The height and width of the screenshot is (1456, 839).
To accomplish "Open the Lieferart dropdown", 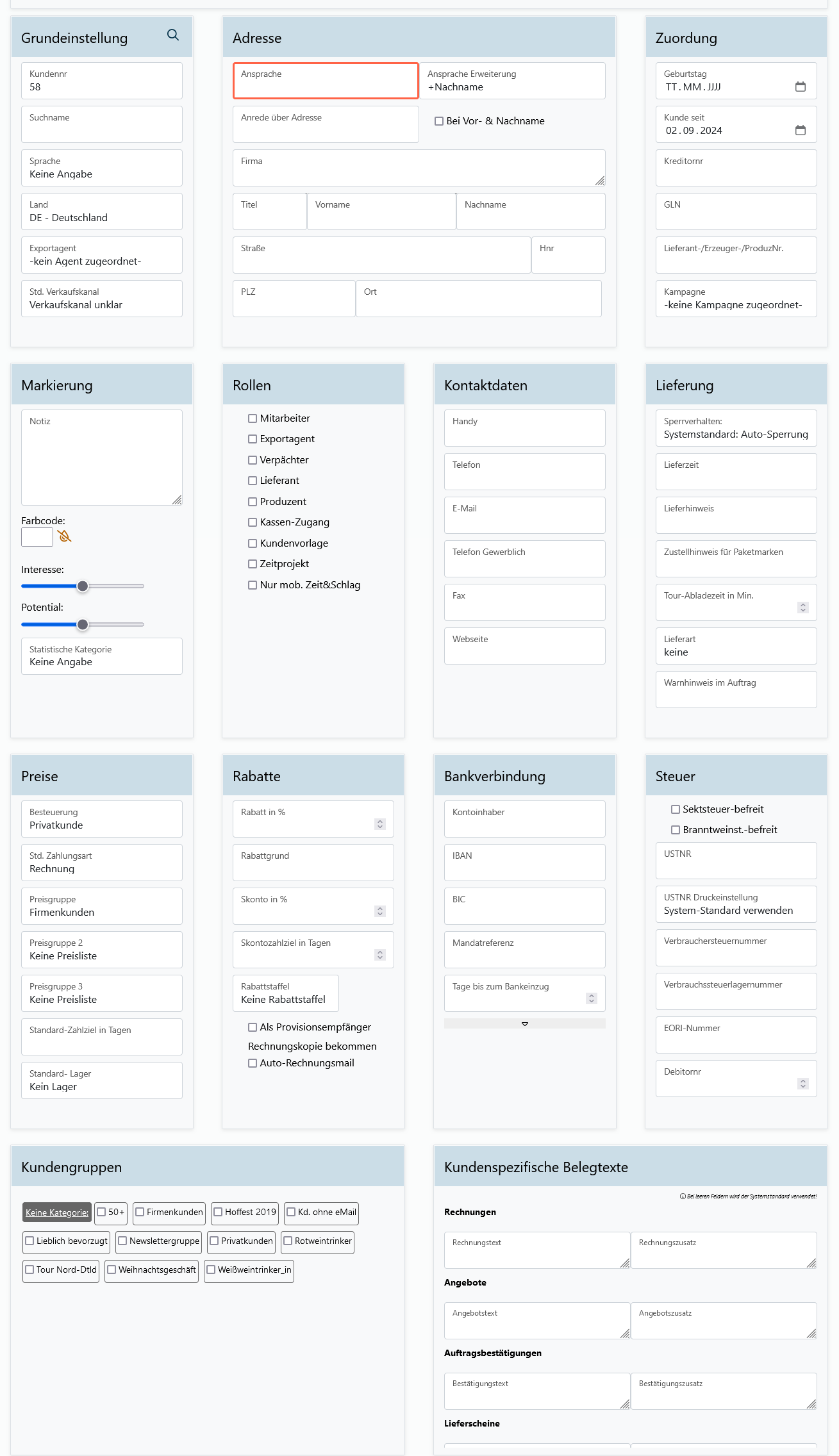I will pos(736,647).
